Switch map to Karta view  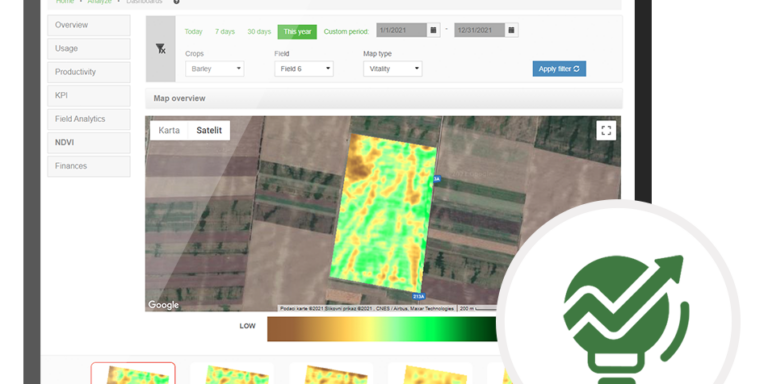tap(169, 130)
